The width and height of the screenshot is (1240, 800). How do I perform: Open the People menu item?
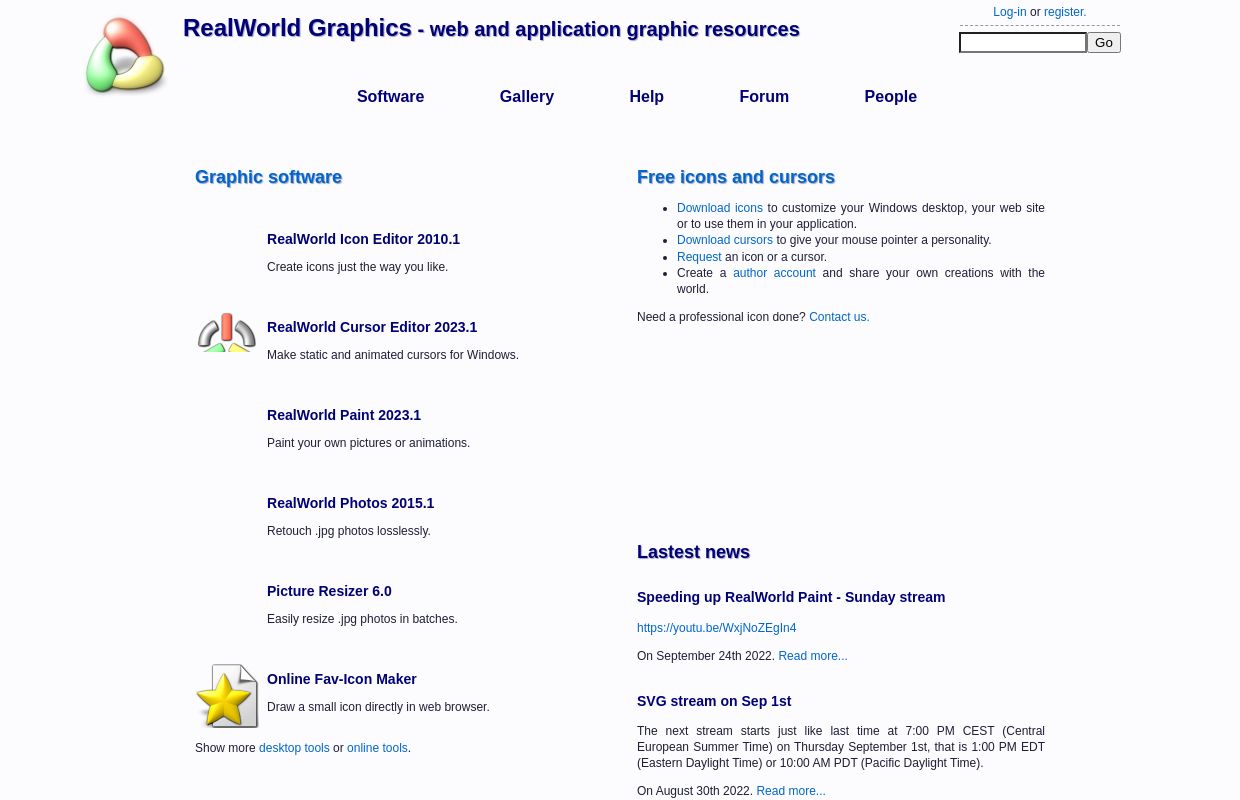[x=891, y=97]
